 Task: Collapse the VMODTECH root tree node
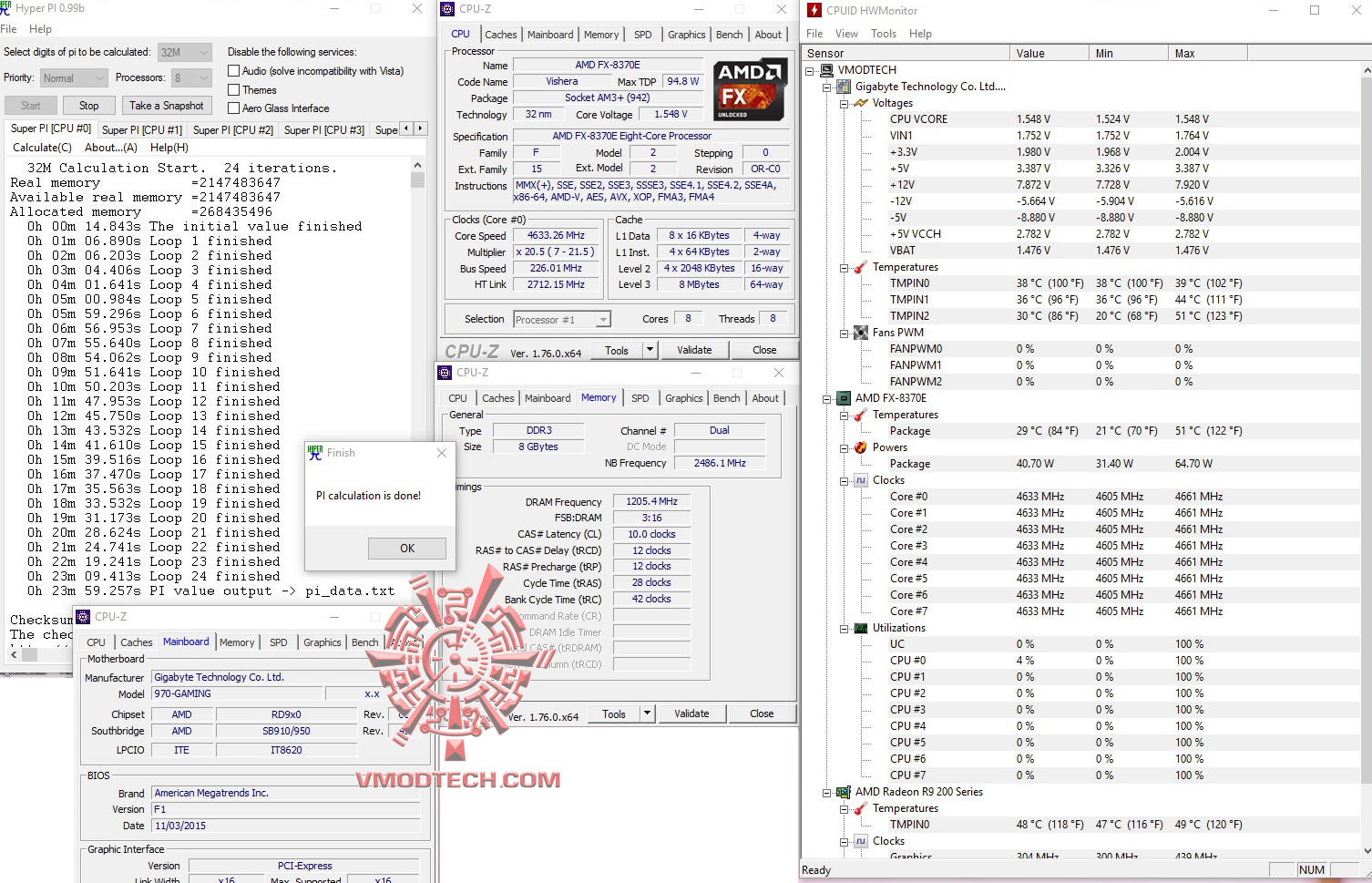point(809,70)
